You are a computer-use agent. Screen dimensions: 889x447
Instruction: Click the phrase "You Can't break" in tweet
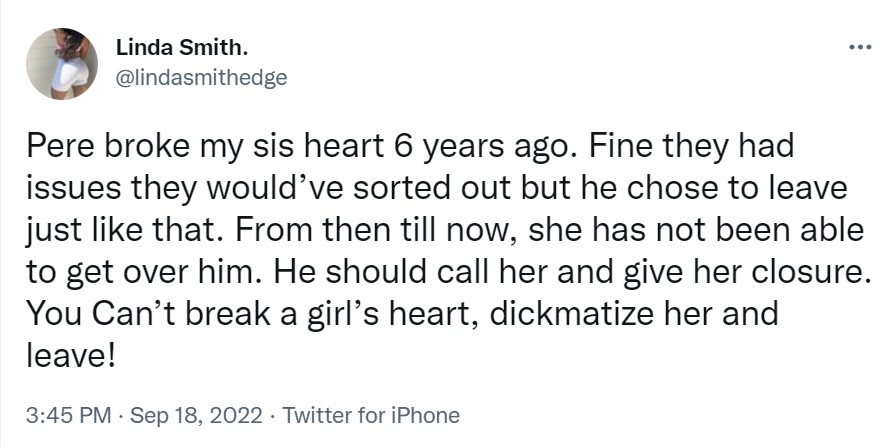pos(127,314)
